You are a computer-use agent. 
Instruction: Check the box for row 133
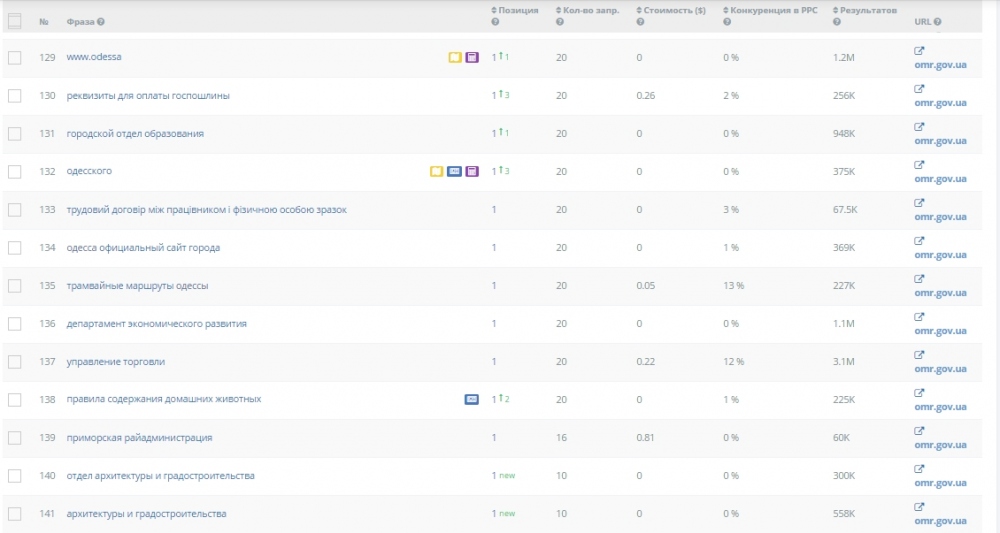pos(14,210)
